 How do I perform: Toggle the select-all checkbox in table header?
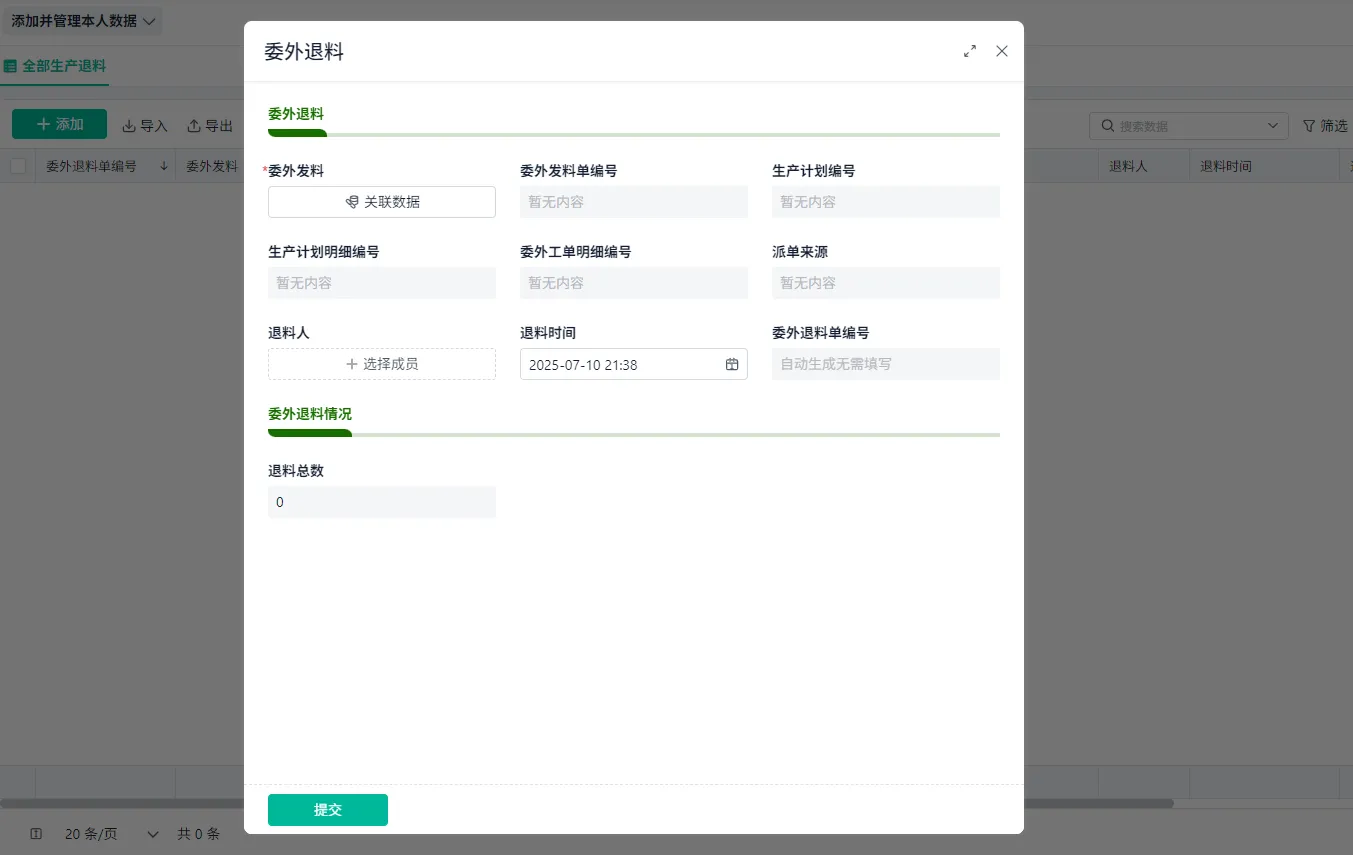(x=18, y=166)
